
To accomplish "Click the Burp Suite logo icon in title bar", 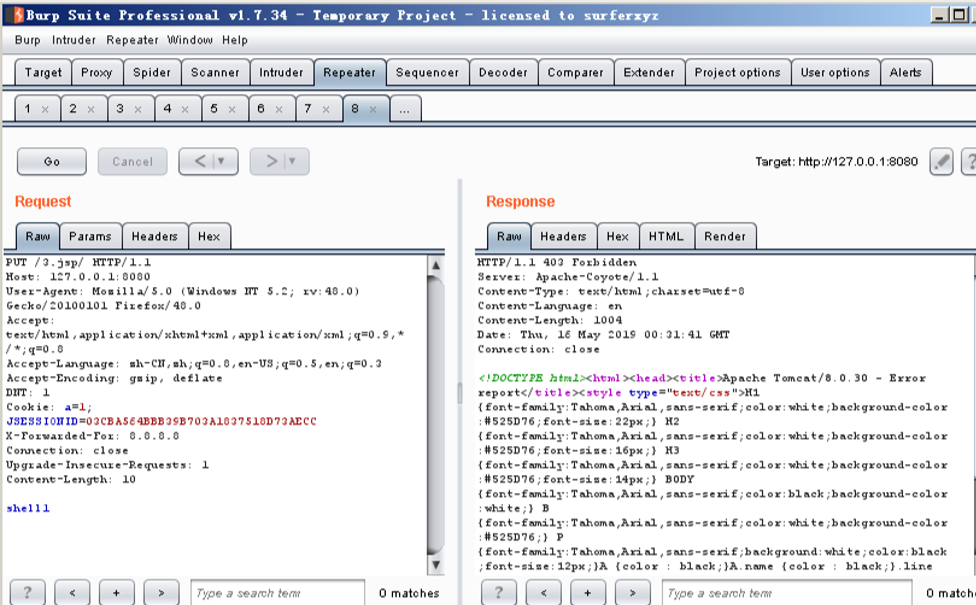I will (18, 15).
